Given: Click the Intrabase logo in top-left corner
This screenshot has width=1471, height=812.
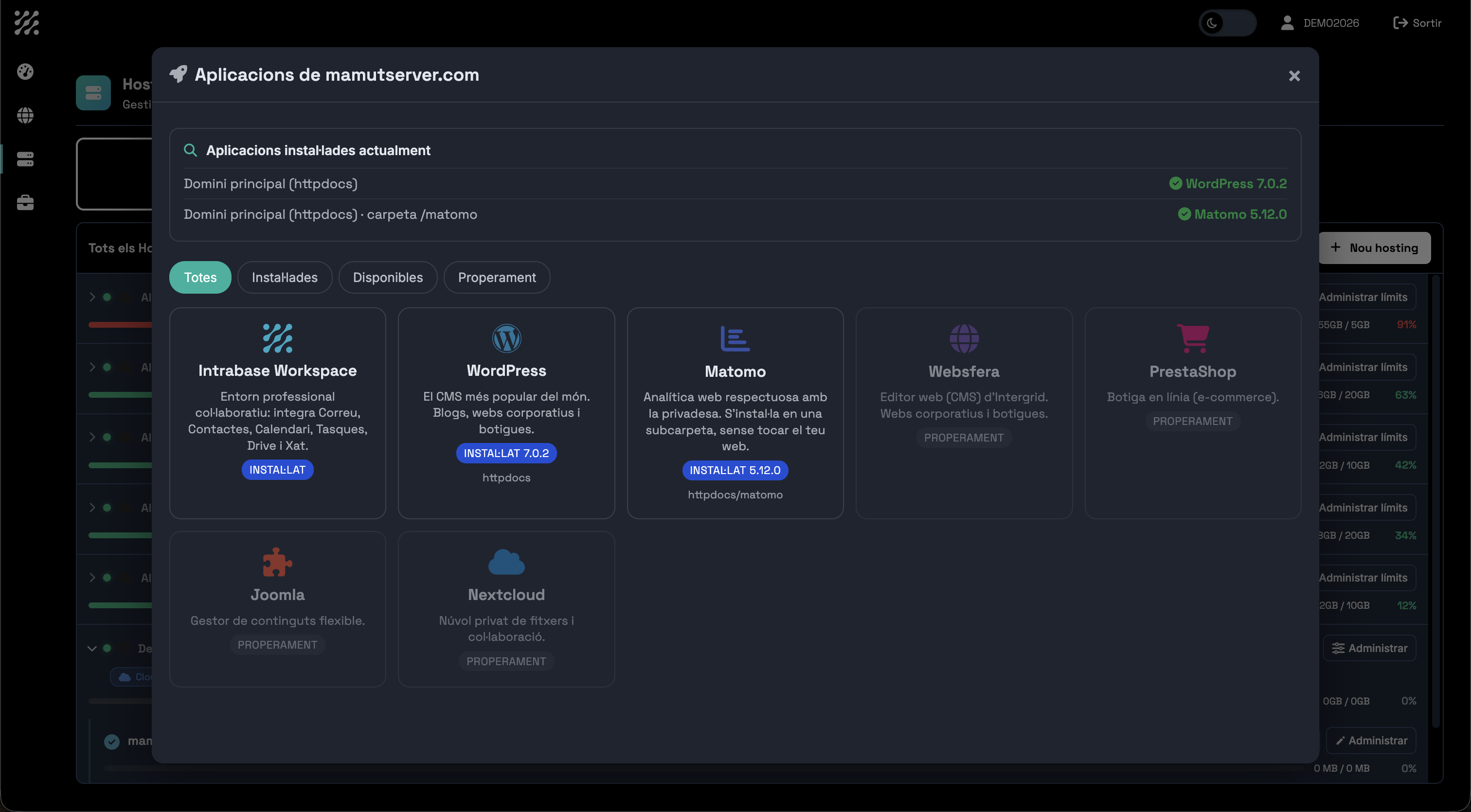Looking at the screenshot, I should [x=26, y=23].
